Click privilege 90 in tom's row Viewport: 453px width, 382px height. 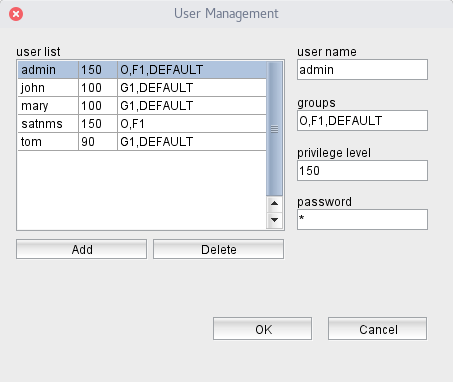pos(98,142)
